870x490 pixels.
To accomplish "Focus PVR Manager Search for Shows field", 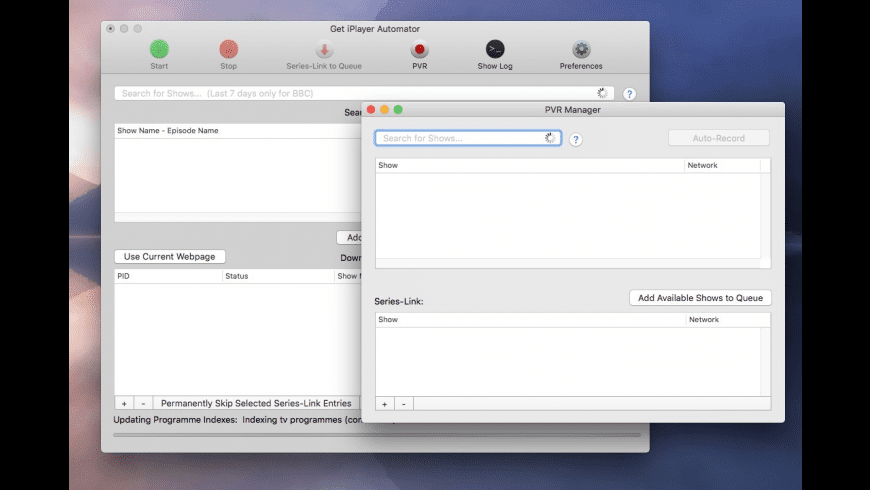I will [x=468, y=138].
